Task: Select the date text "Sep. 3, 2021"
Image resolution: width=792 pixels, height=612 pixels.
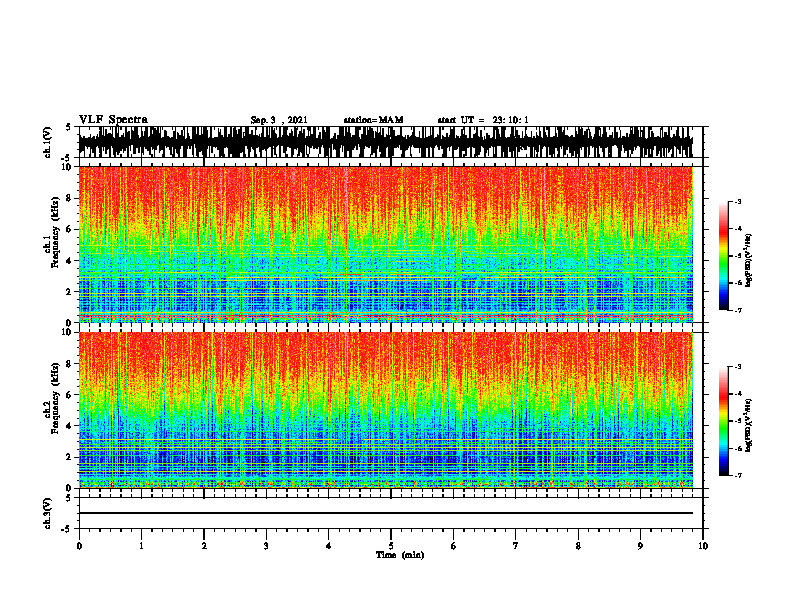Action: click(x=279, y=120)
